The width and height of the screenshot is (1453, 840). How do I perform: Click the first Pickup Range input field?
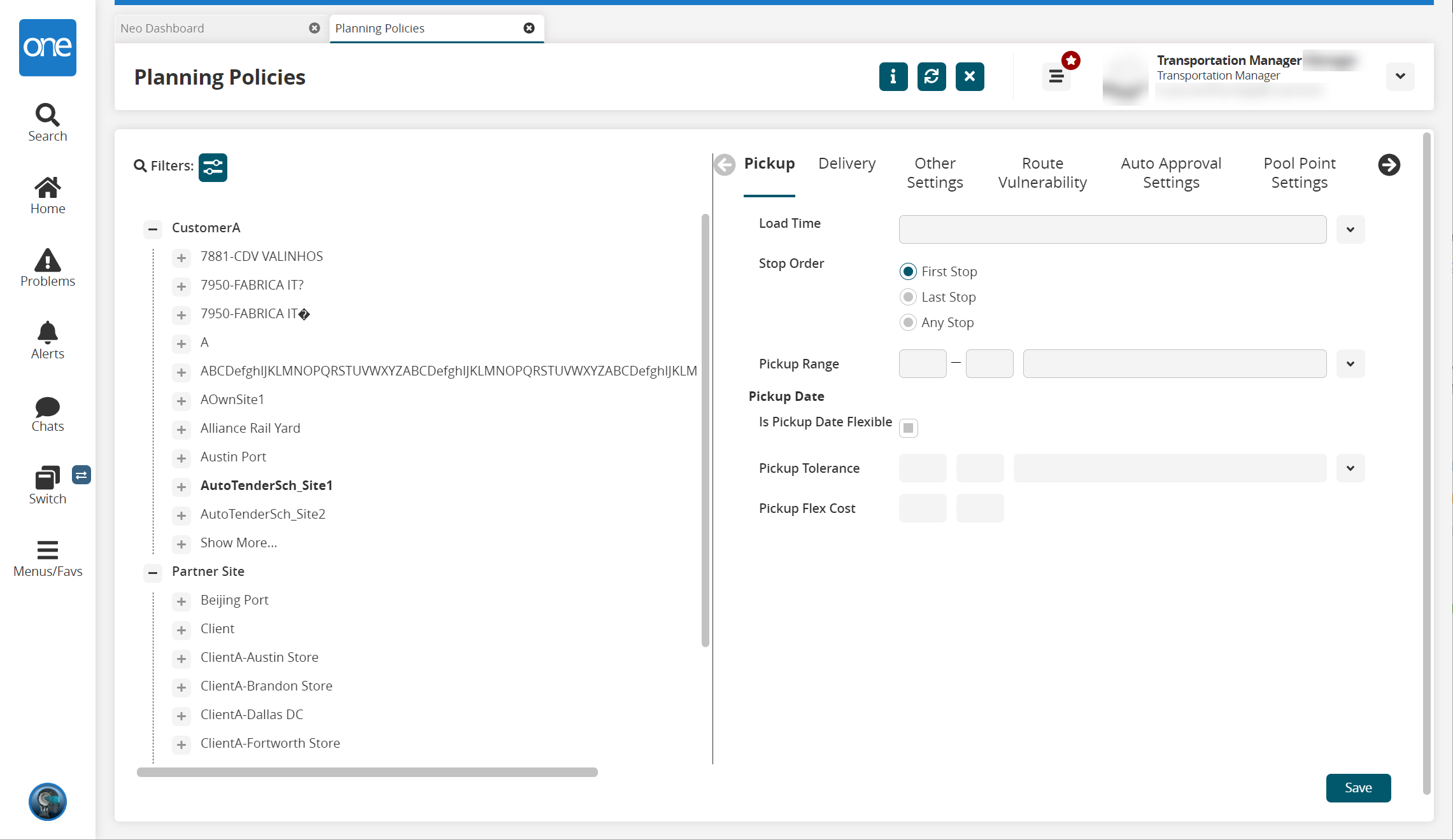coord(922,364)
